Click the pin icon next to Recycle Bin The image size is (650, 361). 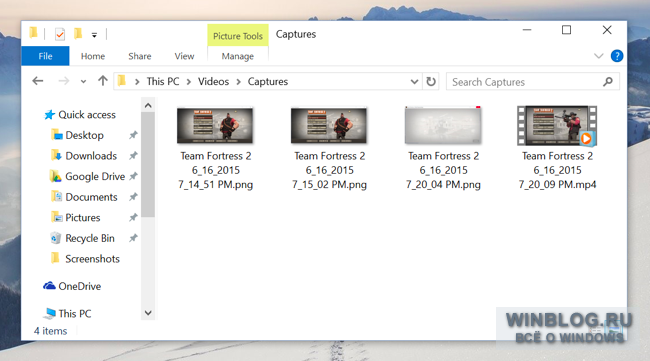coord(133,238)
